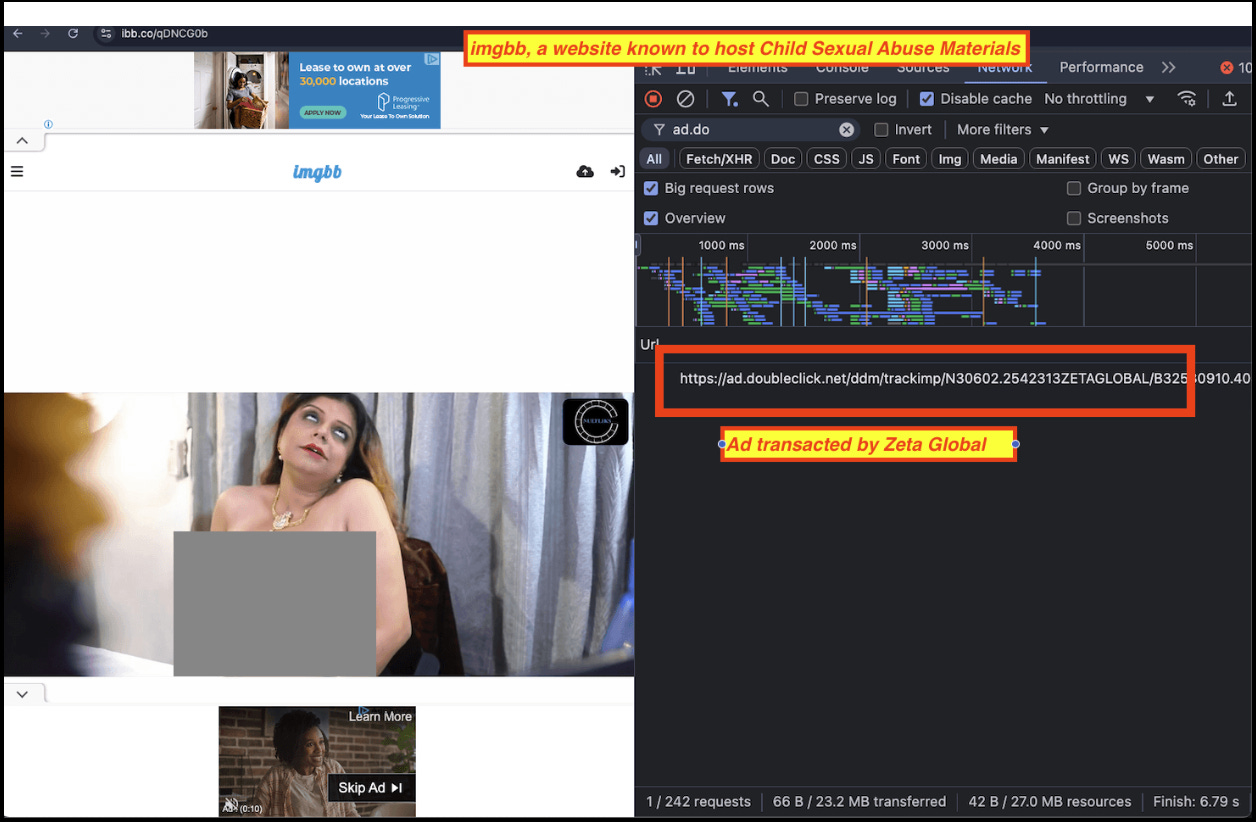Image resolution: width=1256 pixels, height=822 pixels.
Task: Open the No throttling dropdown
Action: pos(1099,99)
